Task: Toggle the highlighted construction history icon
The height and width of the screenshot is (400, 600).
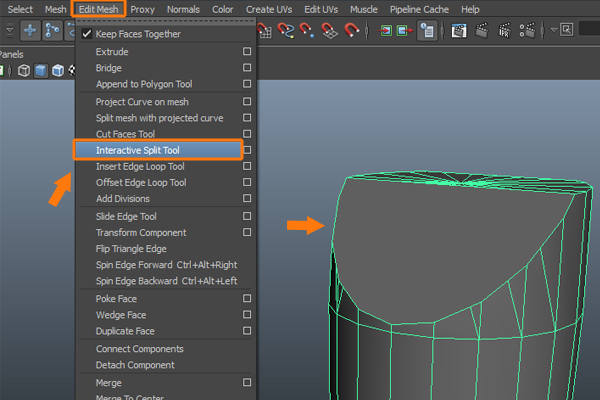Action: pos(427,30)
